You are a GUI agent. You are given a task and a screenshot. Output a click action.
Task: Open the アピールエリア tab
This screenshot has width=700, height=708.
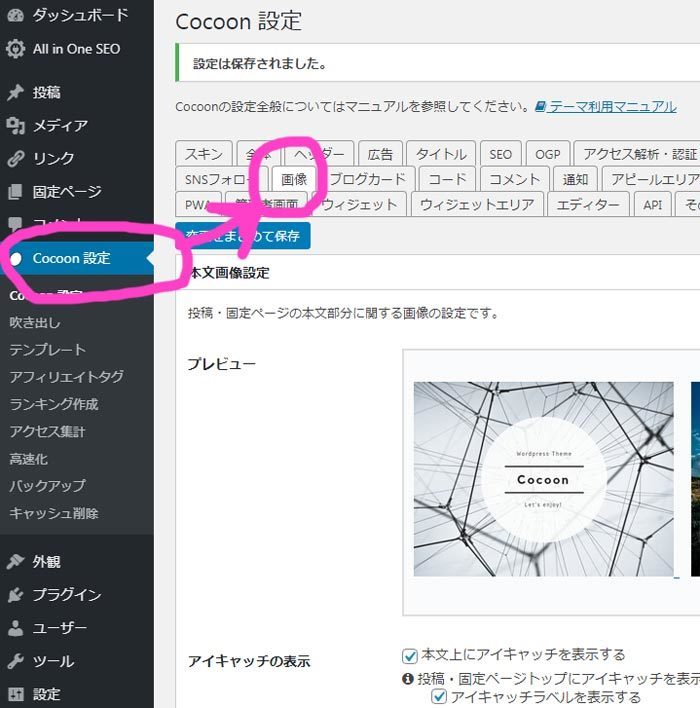tap(652, 179)
